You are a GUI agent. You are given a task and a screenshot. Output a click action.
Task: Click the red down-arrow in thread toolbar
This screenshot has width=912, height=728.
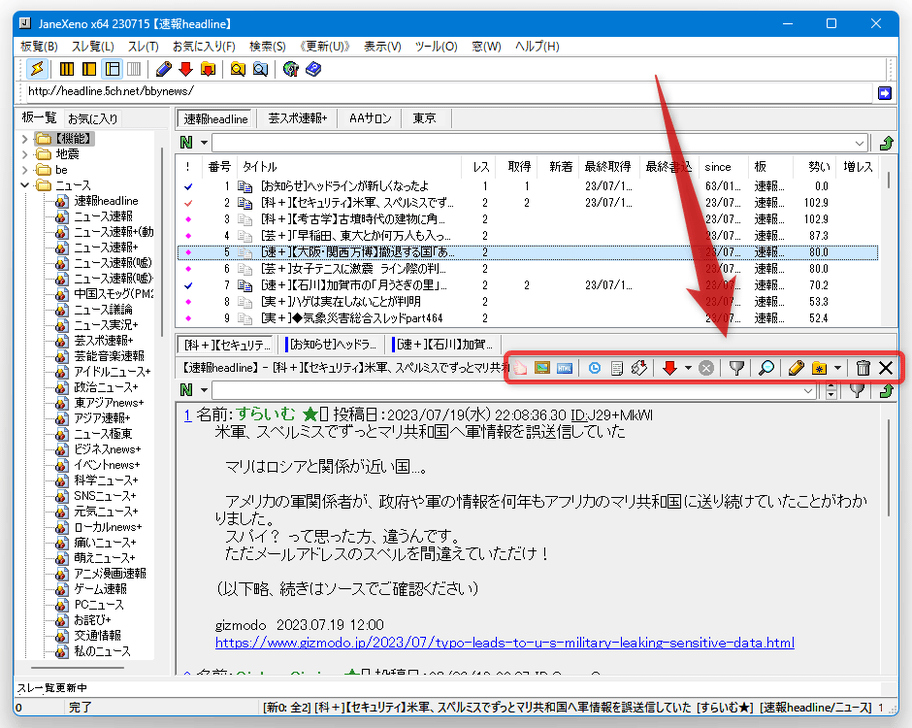pyautogui.click(x=669, y=367)
